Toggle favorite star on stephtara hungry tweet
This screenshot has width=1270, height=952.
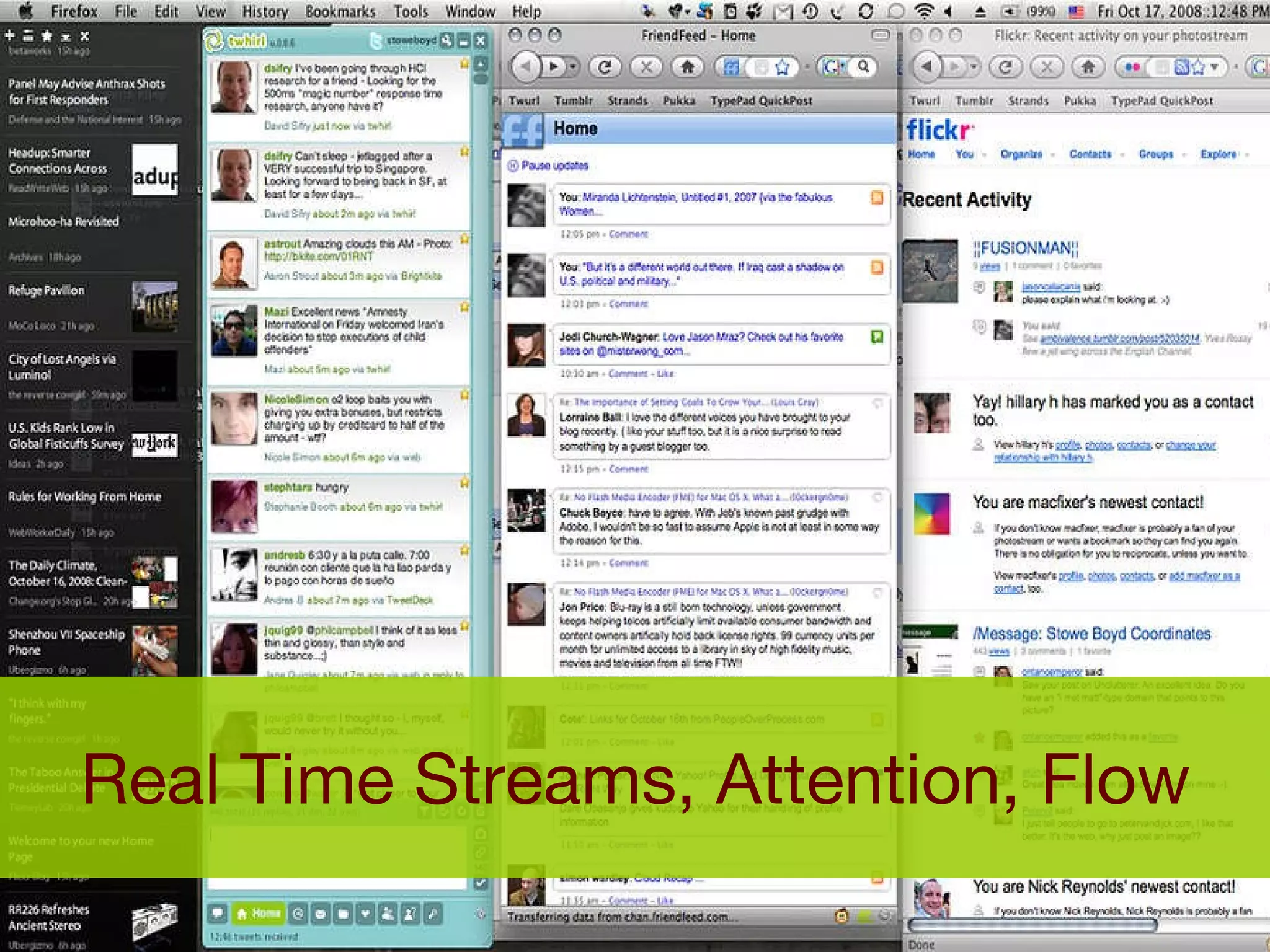pyautogui.click(x=464, y=482)
